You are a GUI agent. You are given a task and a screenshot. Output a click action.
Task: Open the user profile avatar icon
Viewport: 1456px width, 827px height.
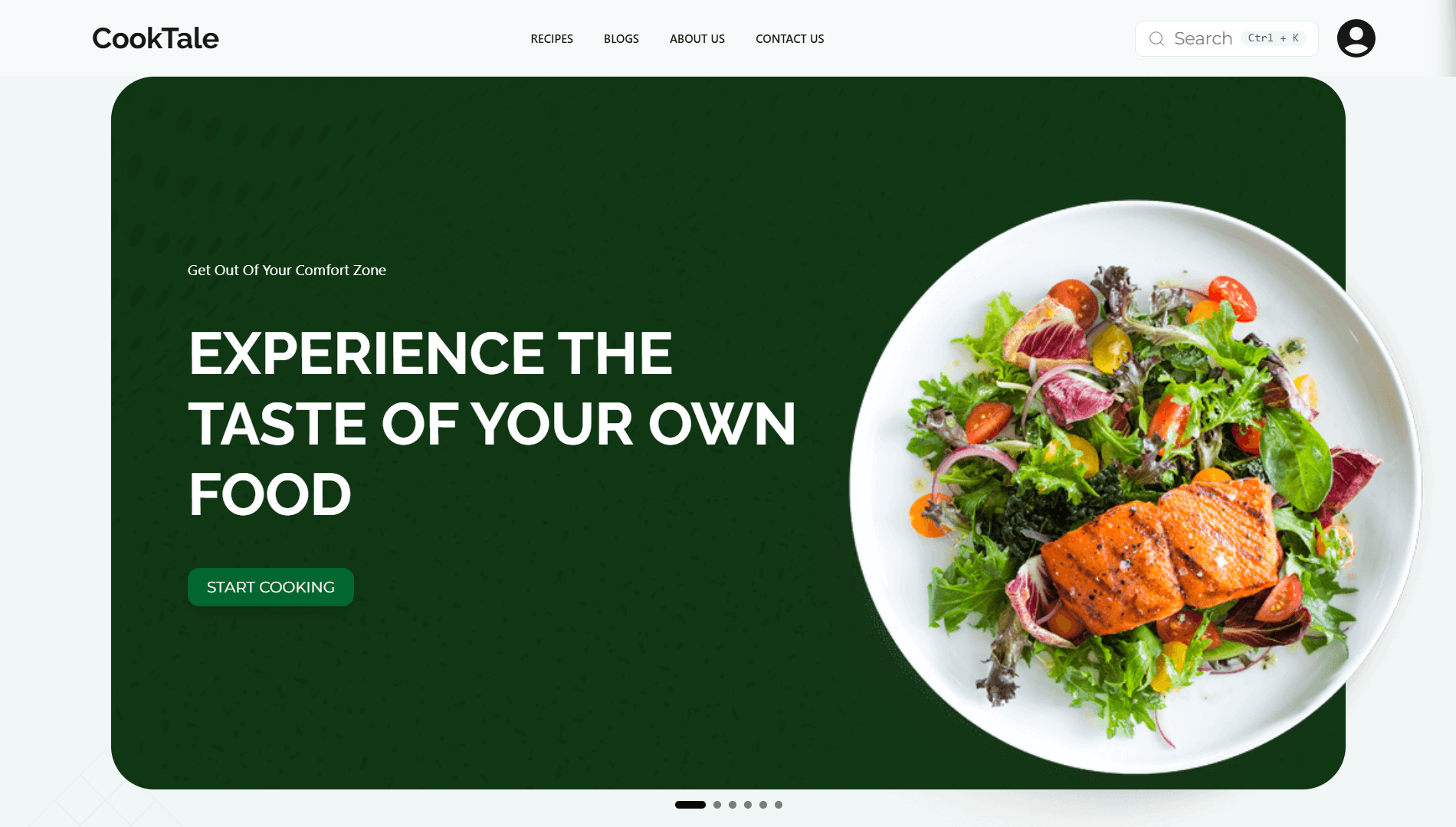1356,38
